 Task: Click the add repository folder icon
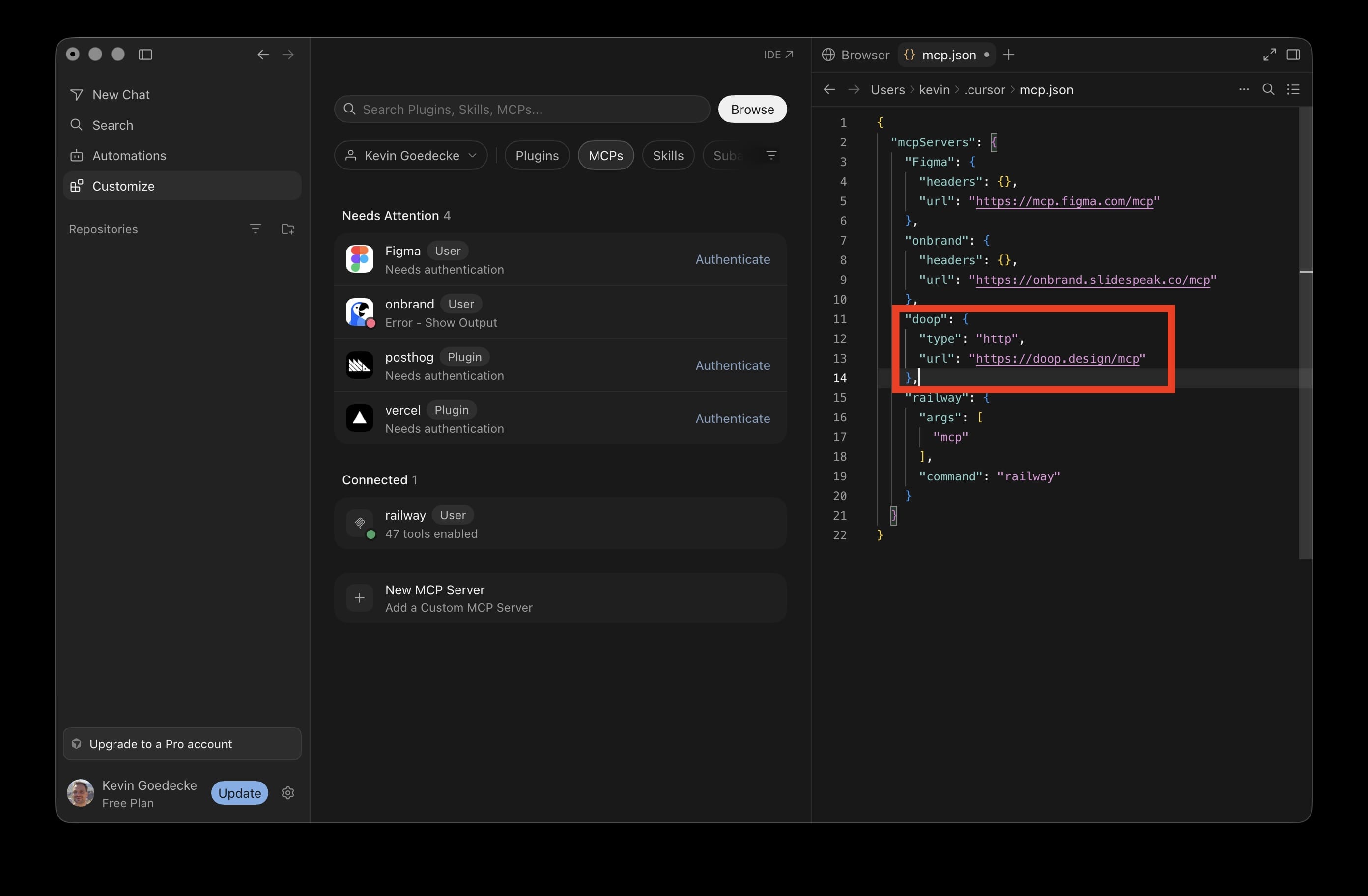tap(288, 229)
